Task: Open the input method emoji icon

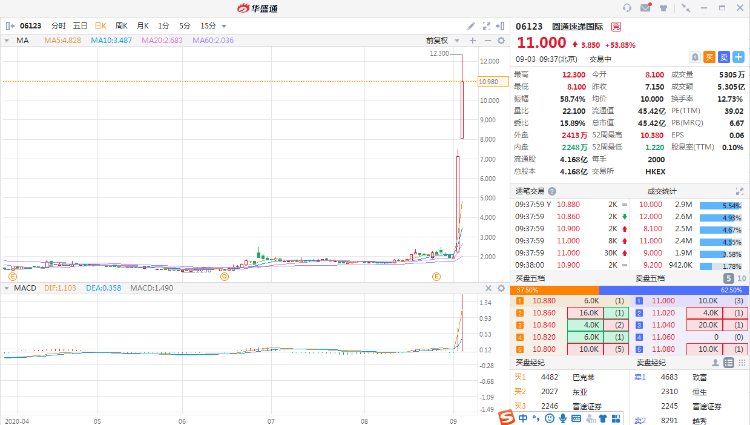Action: coord(550,418)
